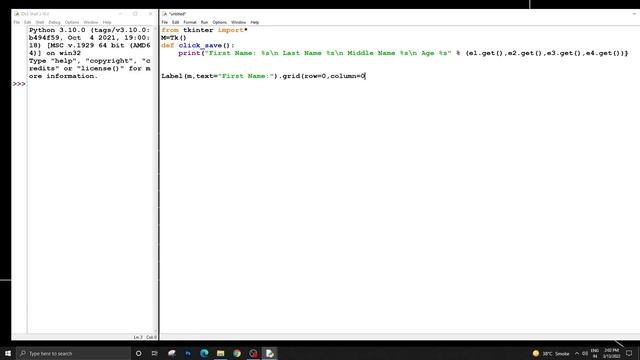Click the Label grid code line
The image size is (640, 360).
tap(263, 76)
